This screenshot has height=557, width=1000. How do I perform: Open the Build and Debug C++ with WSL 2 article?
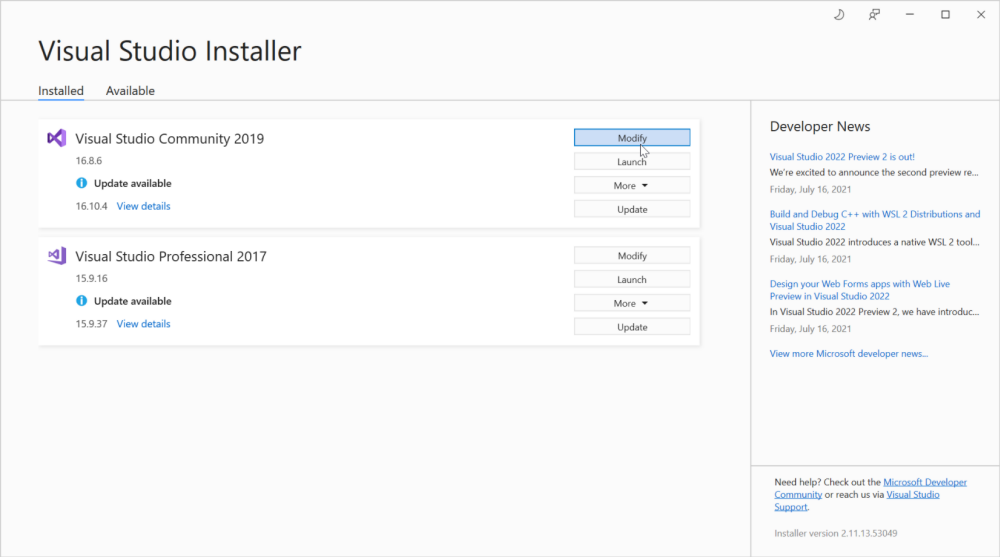pyautogui.click(x=874, y=220)
